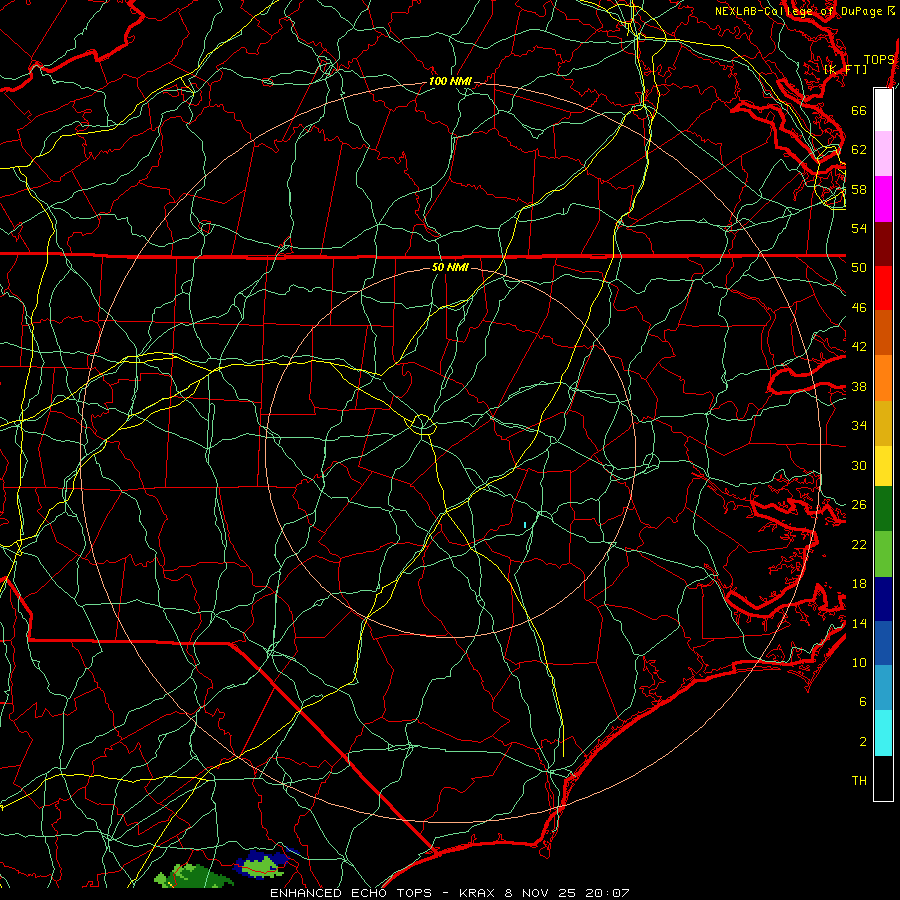The image size is (900, 900).
Task: Select the '18' legend value
Action: click(859, 584)
